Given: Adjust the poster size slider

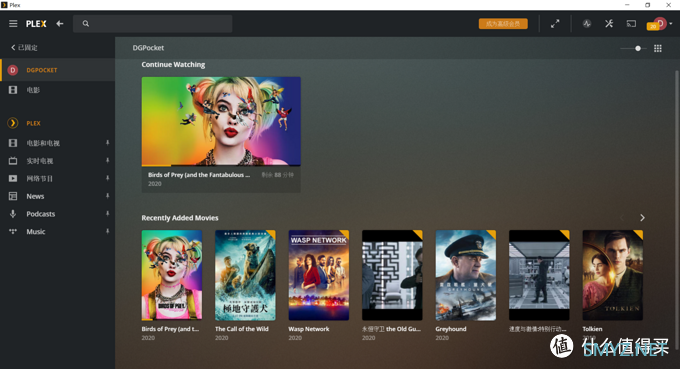Looking at the screenshot, I should (634, 48).
